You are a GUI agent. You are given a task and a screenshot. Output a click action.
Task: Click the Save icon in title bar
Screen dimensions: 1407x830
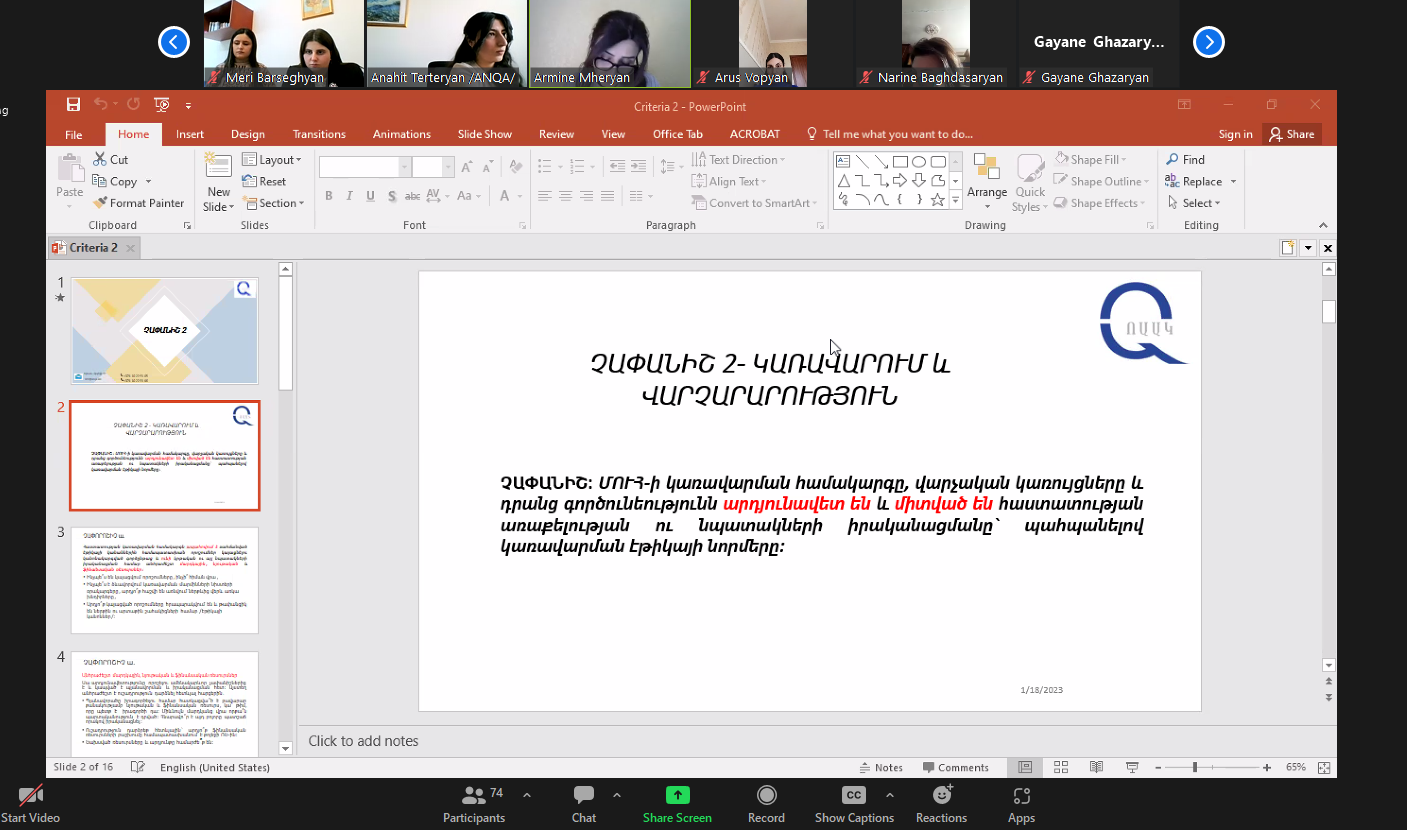73,105
